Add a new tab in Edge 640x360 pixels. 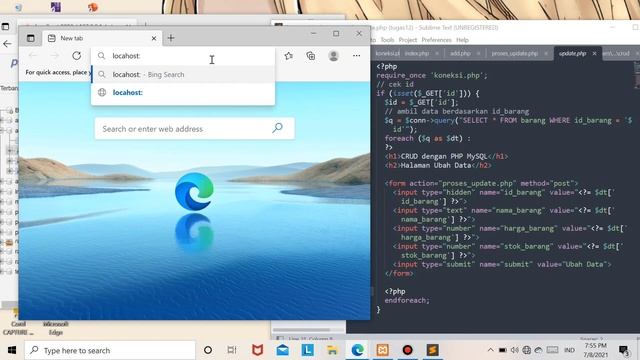coord(171,38)
